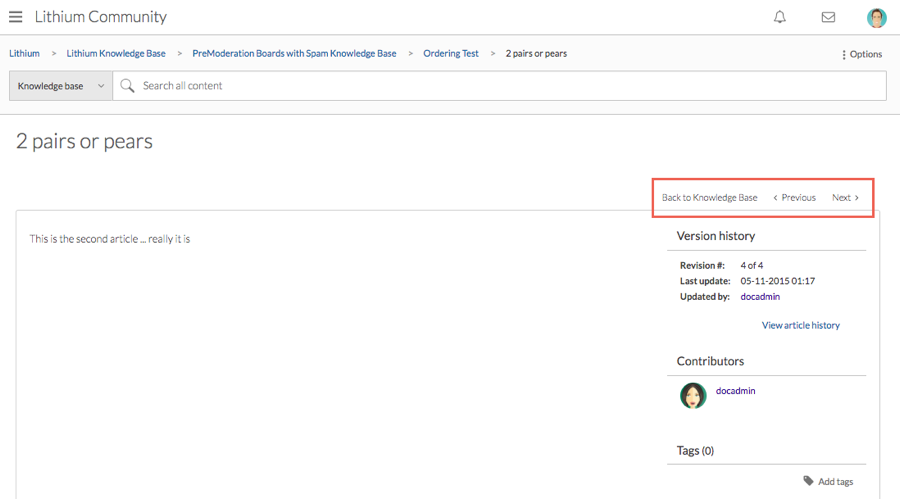Click the revision value '4 of 4'
The height and width of the screenshot is (499, 900).
point(751,265)
